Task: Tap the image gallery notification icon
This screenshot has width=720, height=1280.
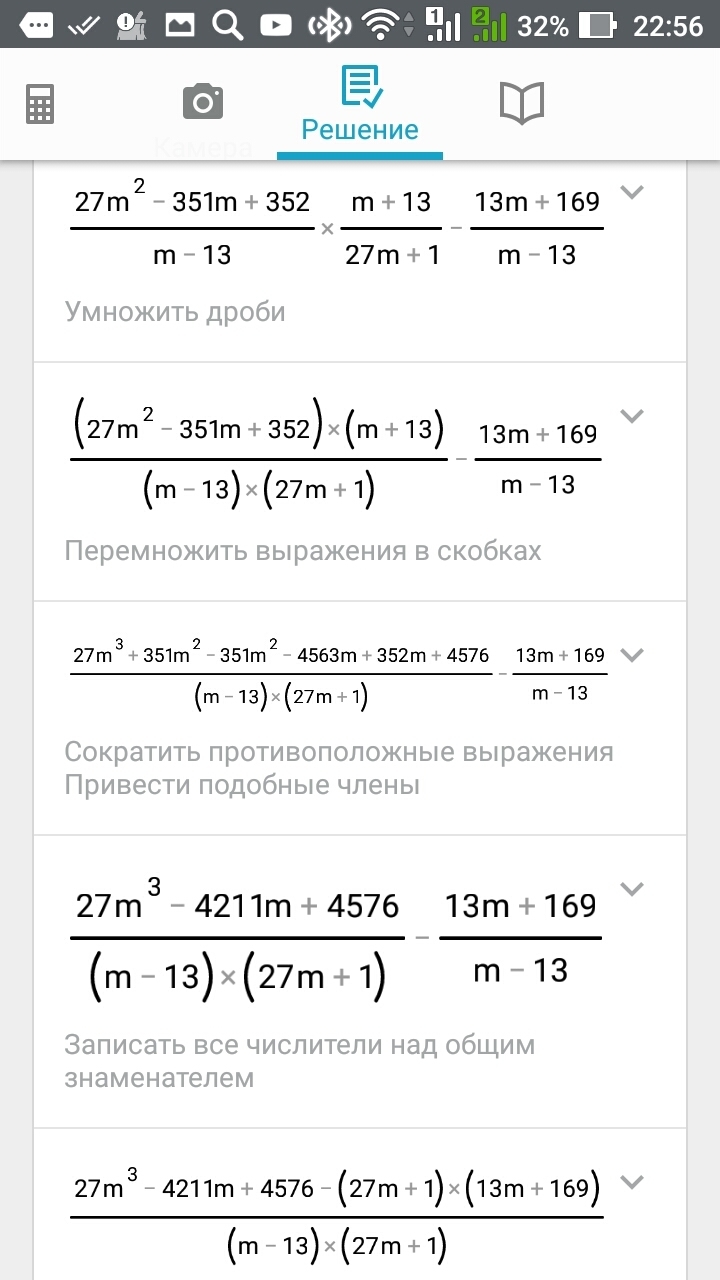Action: pyautogui.click(x=180, y=25)
